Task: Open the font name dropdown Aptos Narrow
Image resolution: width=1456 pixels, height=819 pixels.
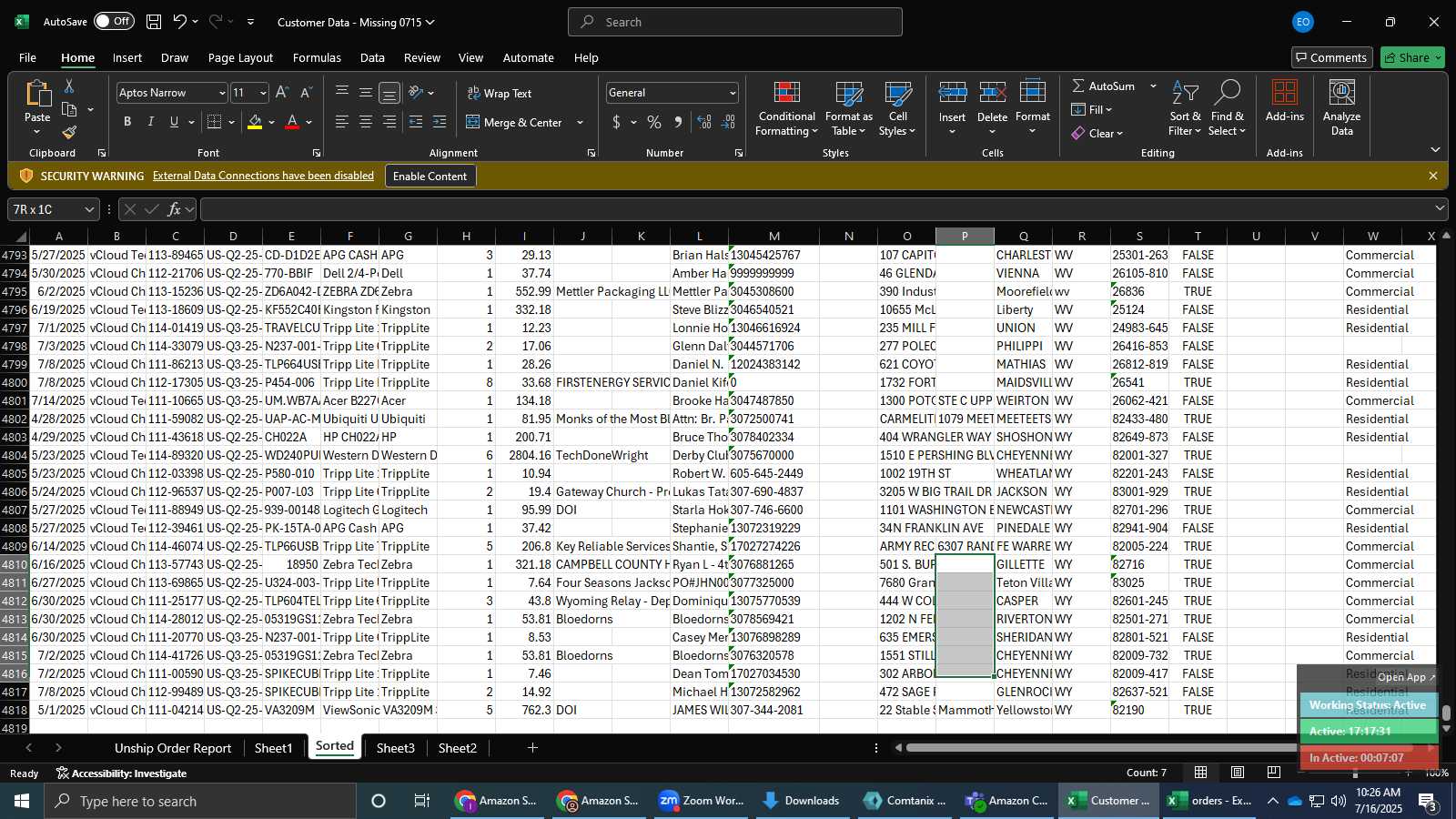Action: coord(221,93)
